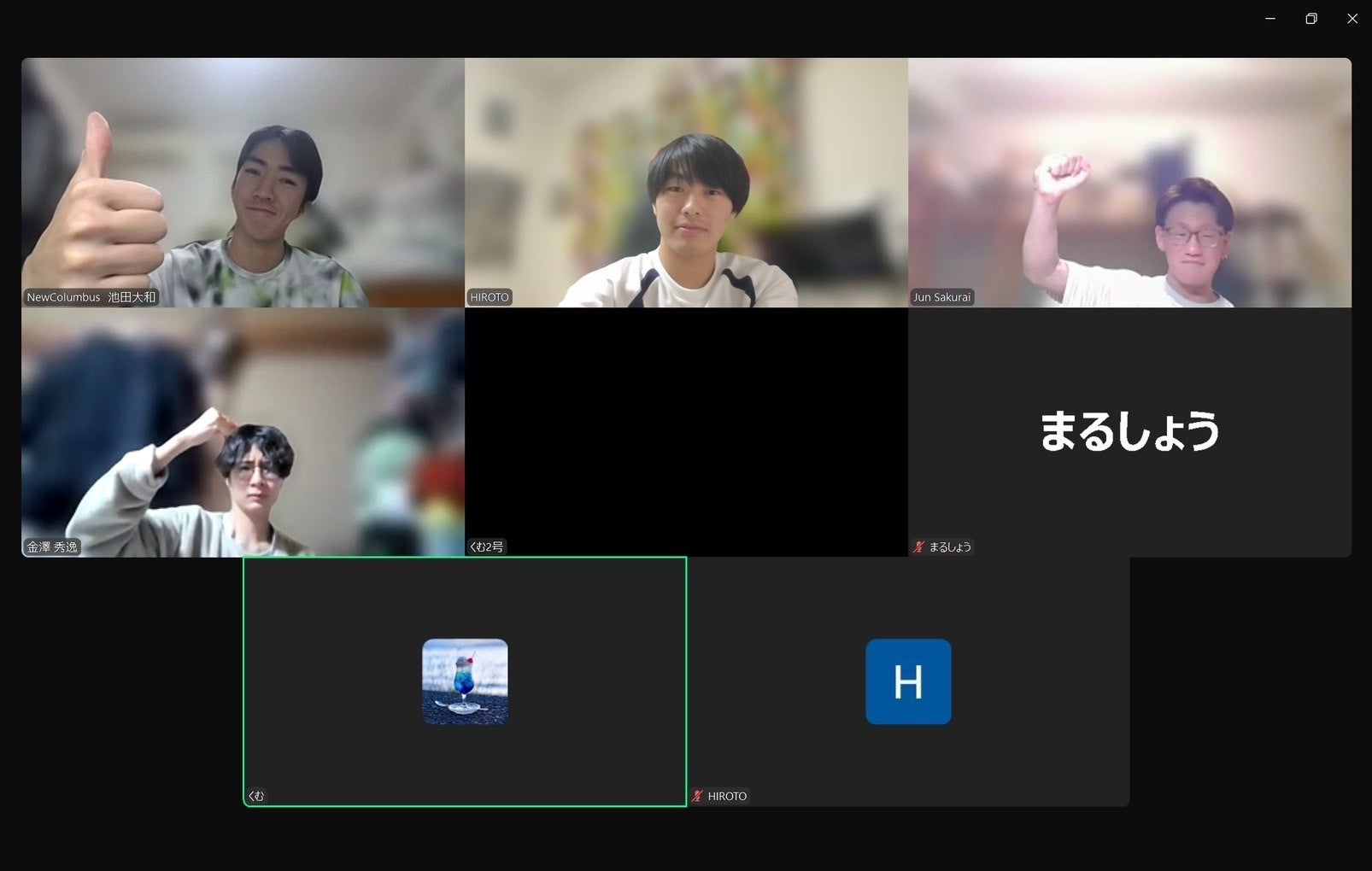Click the muted microphone icon beside まるしょう
Image resolution: width=1372 pixels, height=871 pixels.
click(x=918, y=547)
